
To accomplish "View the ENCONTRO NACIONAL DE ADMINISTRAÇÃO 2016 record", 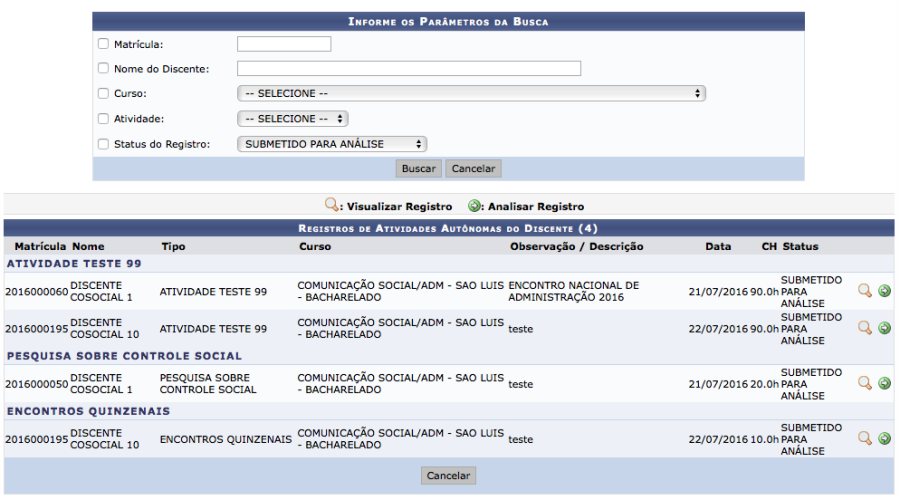I will tap(865, 291).
